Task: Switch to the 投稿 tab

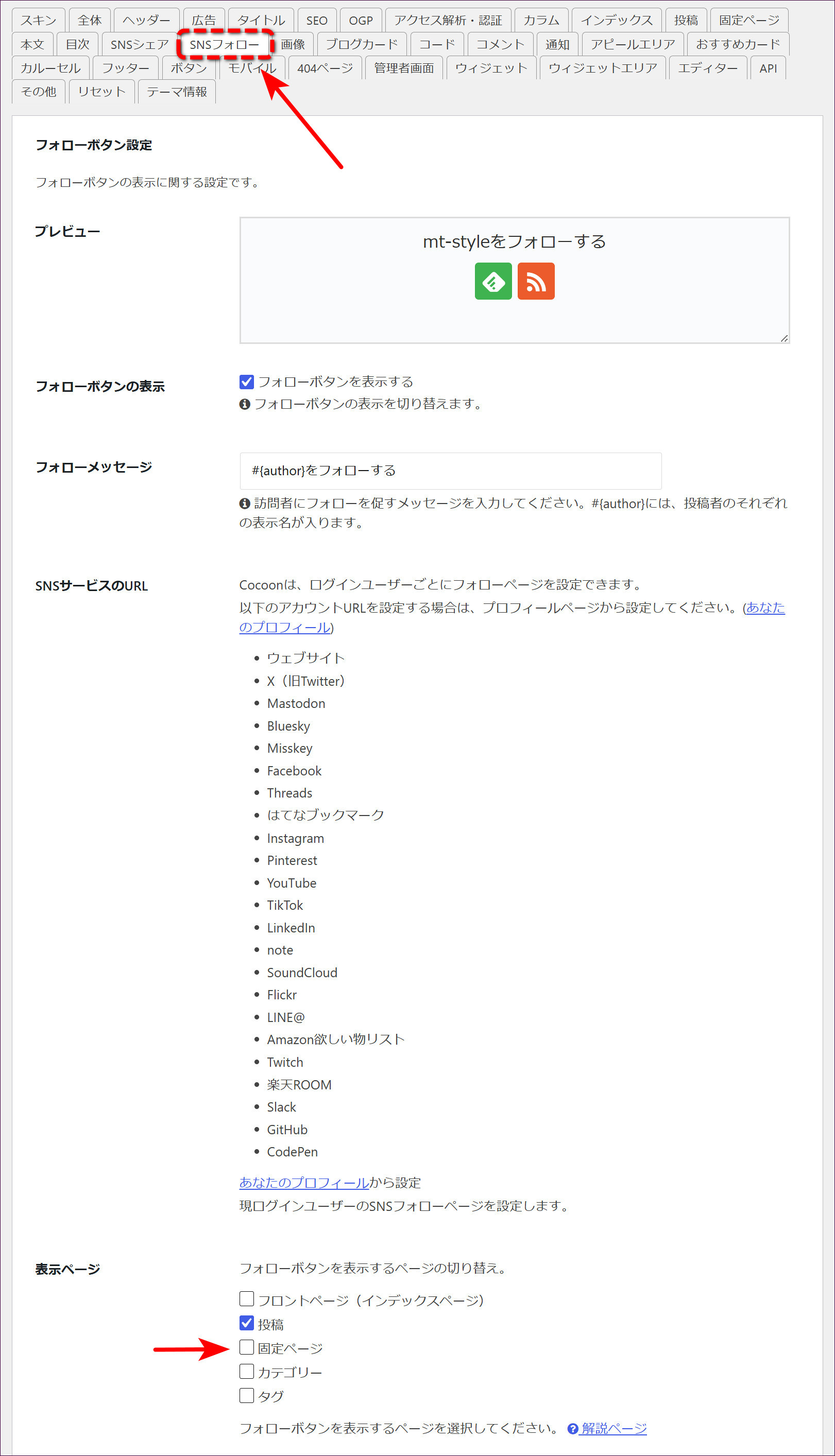Action: [x=686, y=21]
